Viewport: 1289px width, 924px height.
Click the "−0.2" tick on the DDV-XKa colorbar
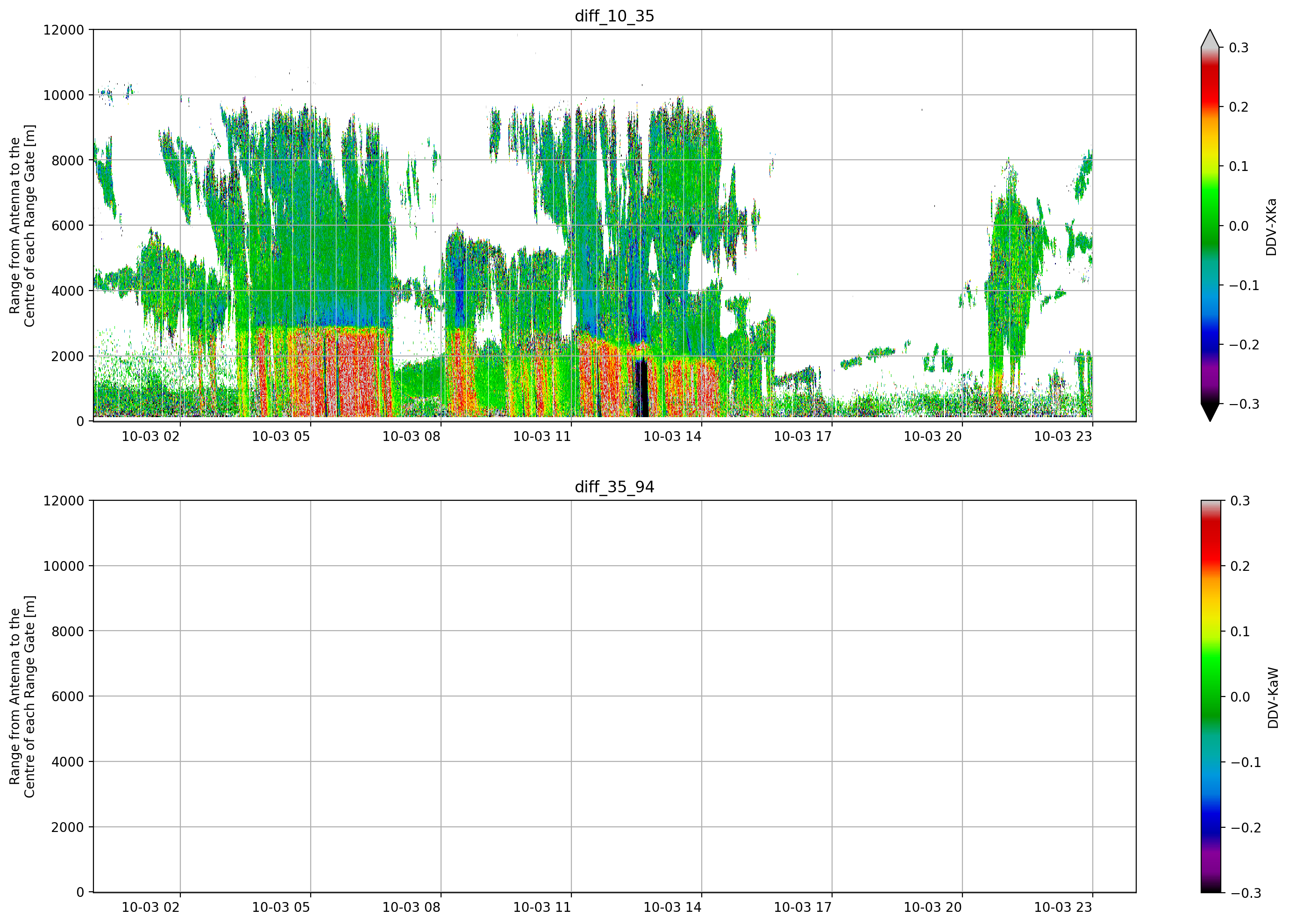pyautogui.click(x=1244, y=346)
